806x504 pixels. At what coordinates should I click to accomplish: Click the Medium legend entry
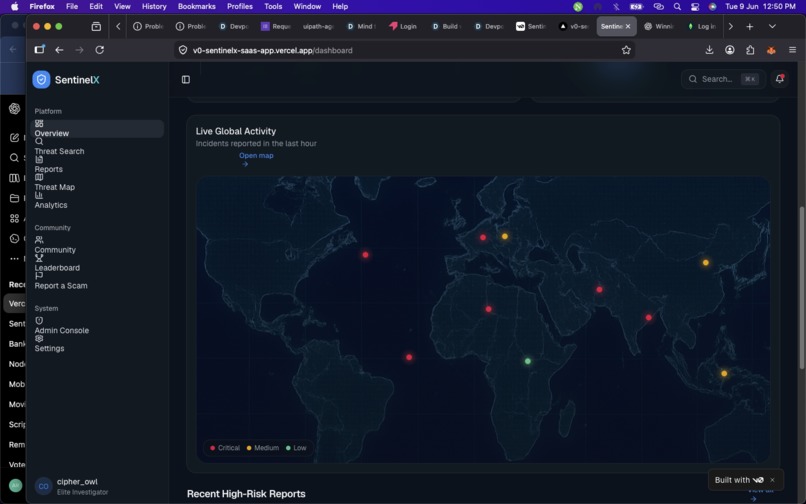tap(263, 448)
